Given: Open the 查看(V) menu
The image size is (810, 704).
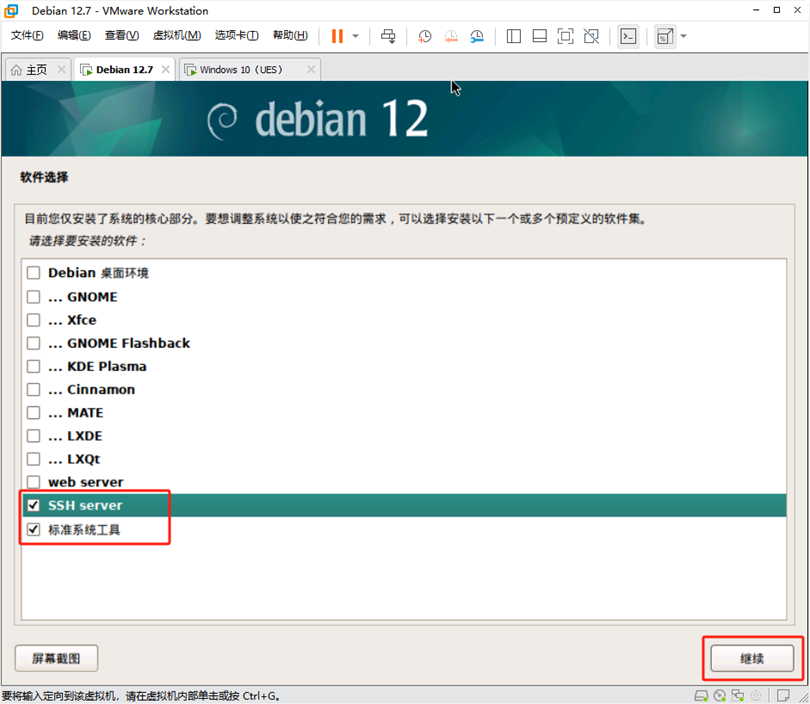Looking at the screenshot, I should click(121, 35).
